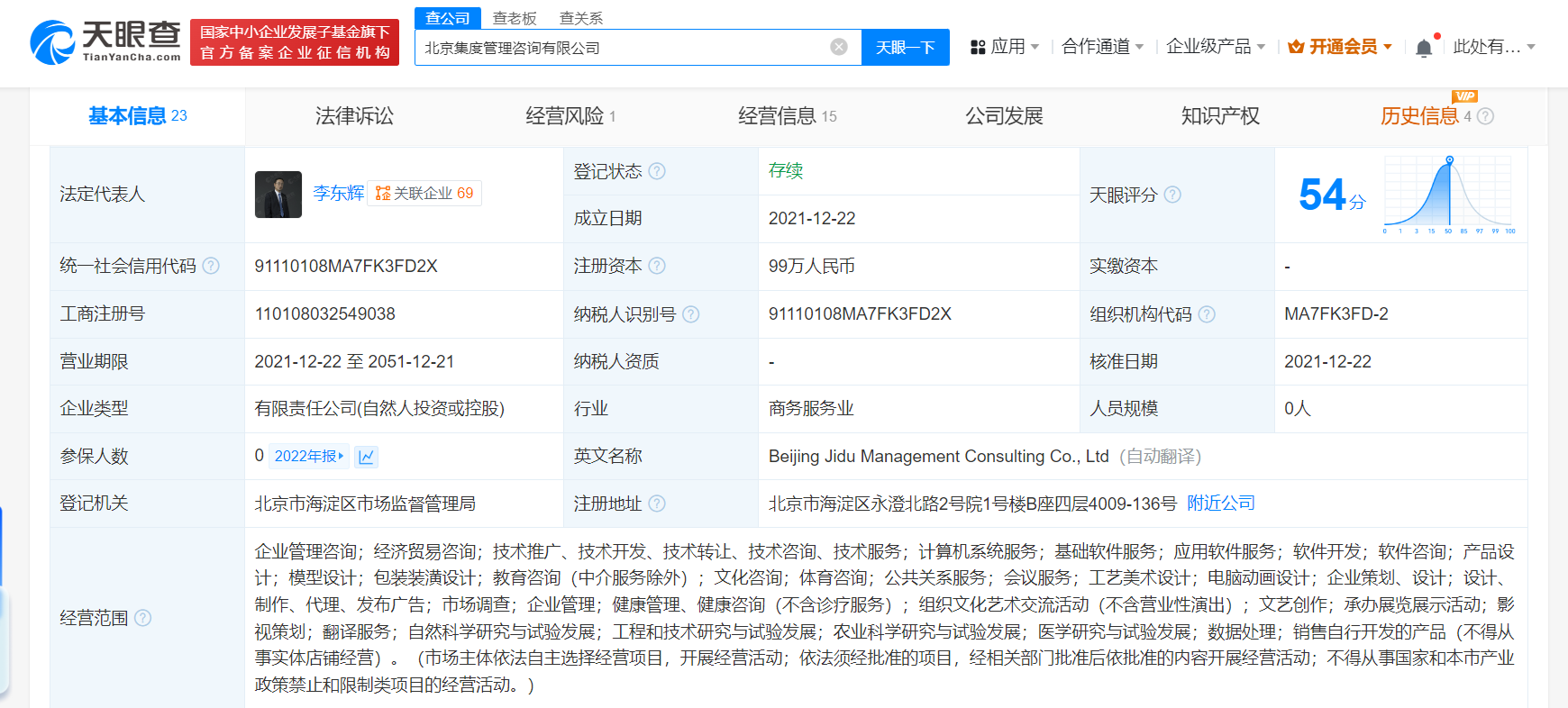Click help icon next to 经营范围

pyautogui.click(x=142, y=618)
